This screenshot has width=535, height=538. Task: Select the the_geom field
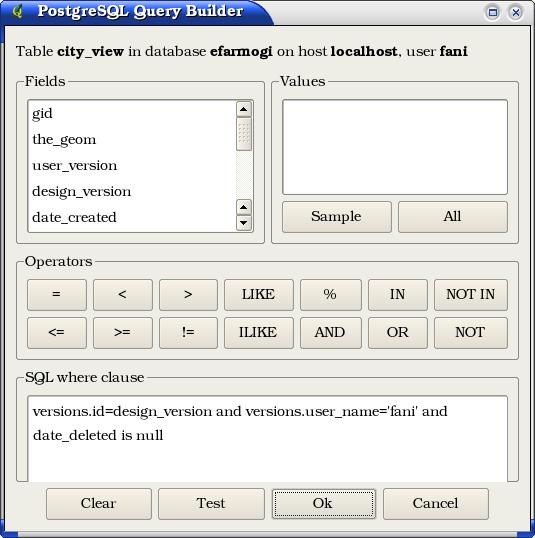(132, 139)
